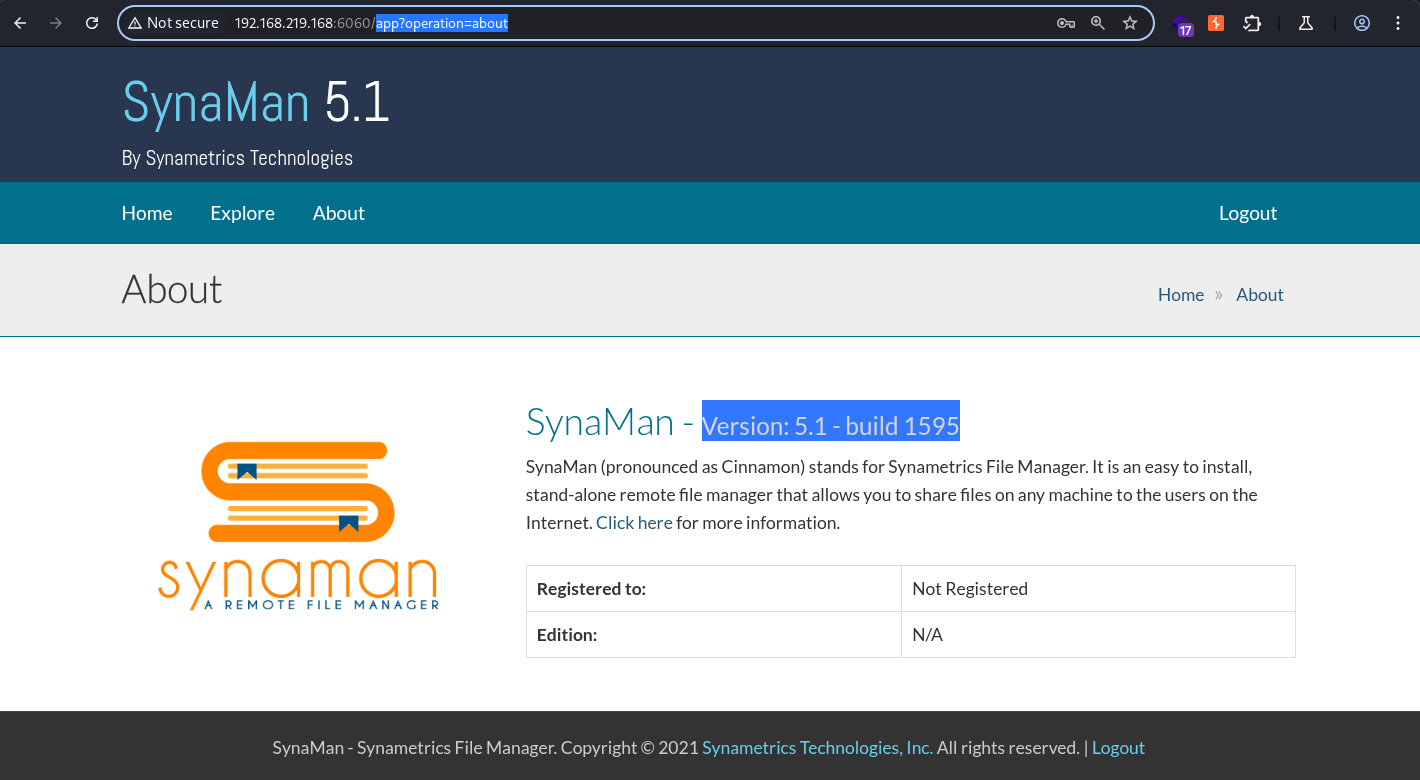
Task: Click the About breadcrumb link
Action: (x=1260, y=295)
